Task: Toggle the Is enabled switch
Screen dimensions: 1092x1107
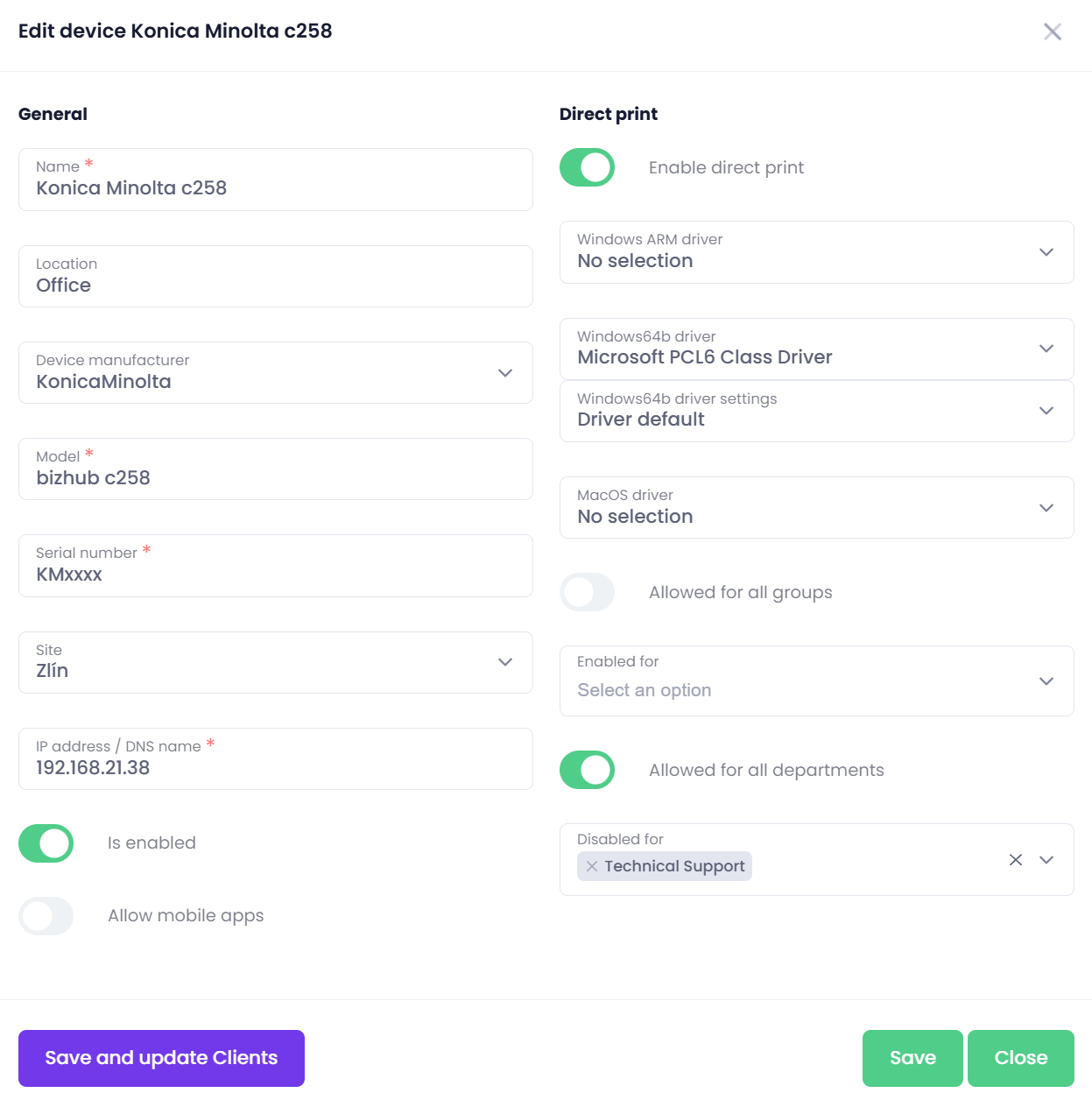Action: [x=46, y=843]
